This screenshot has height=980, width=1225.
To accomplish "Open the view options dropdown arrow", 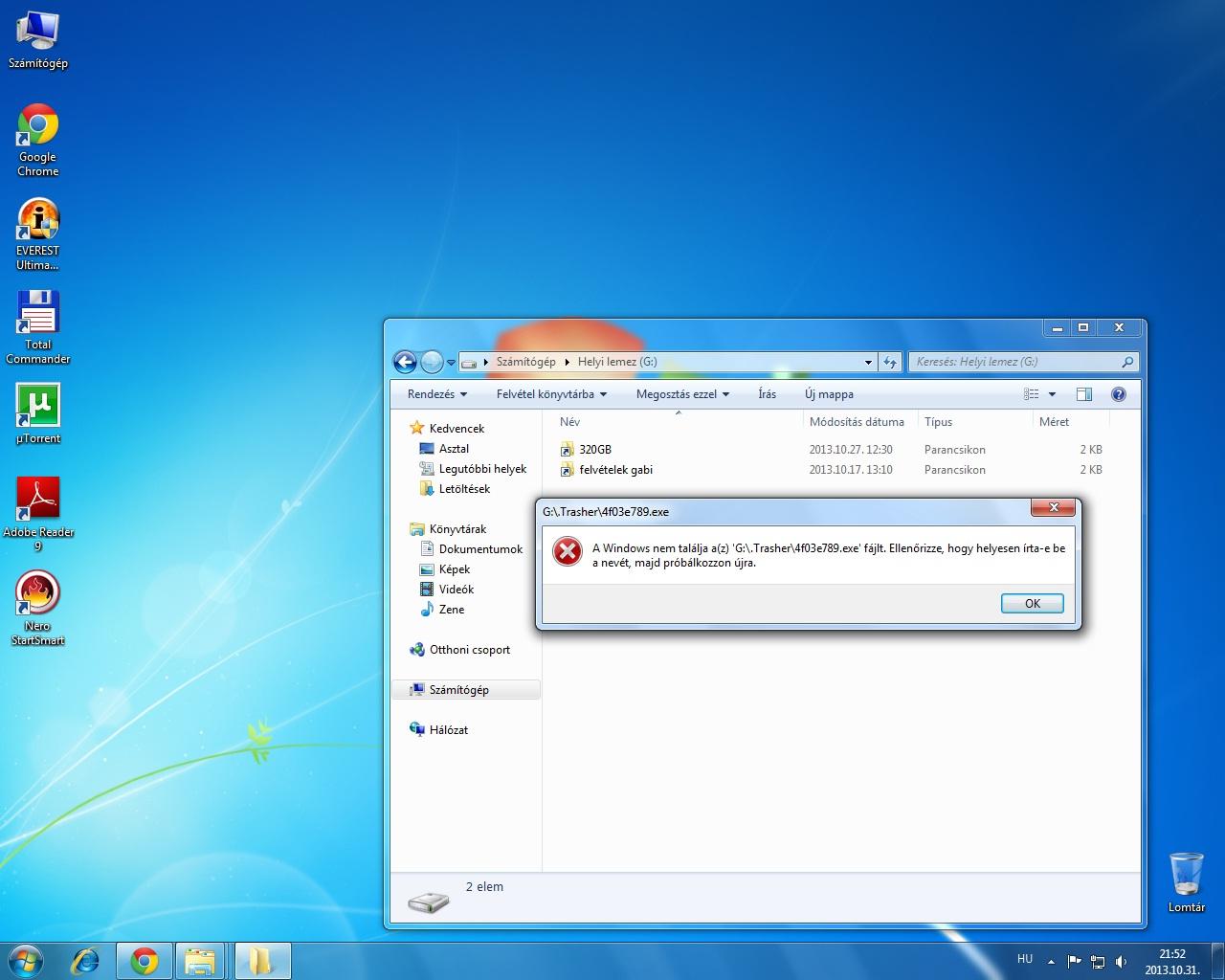I will [x=1052, y=394].
